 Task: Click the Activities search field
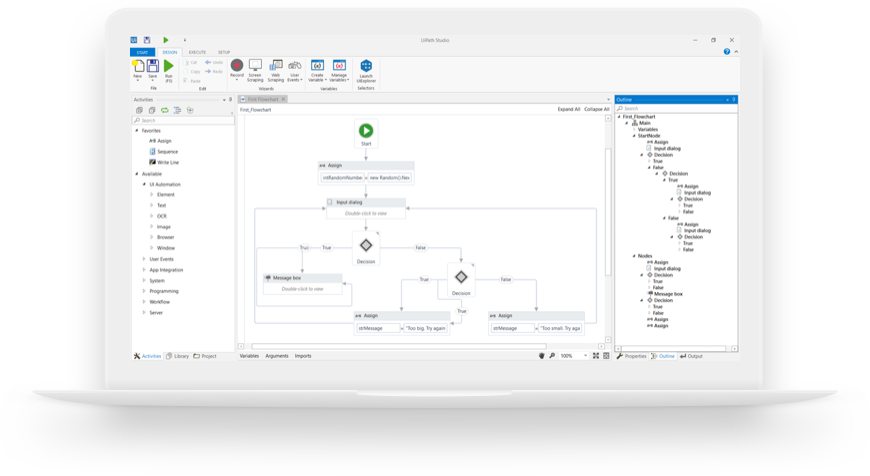click(x=183, y=120)
